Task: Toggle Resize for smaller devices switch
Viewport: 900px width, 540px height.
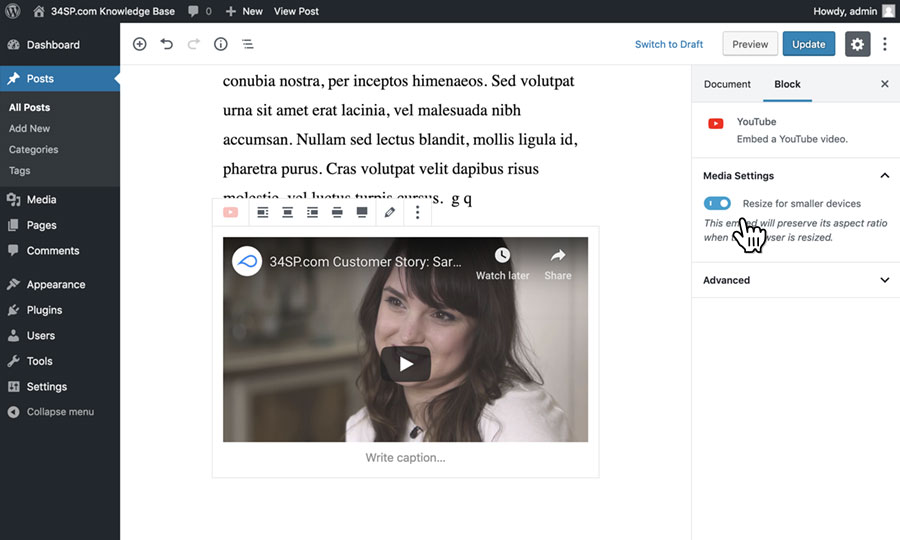Action: pos(717,203)
